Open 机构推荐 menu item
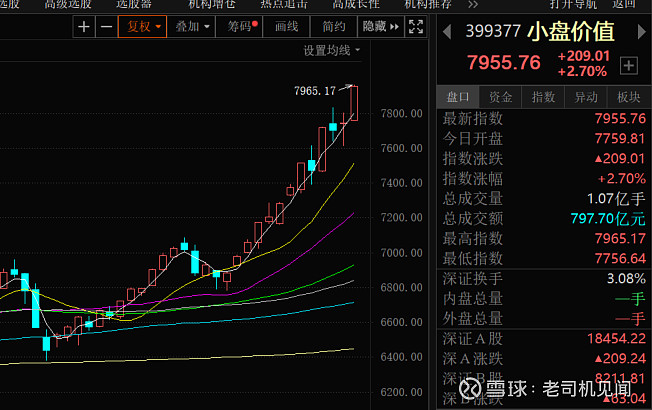The width and height of the screenshot is (652, 410). click(428, 4)
